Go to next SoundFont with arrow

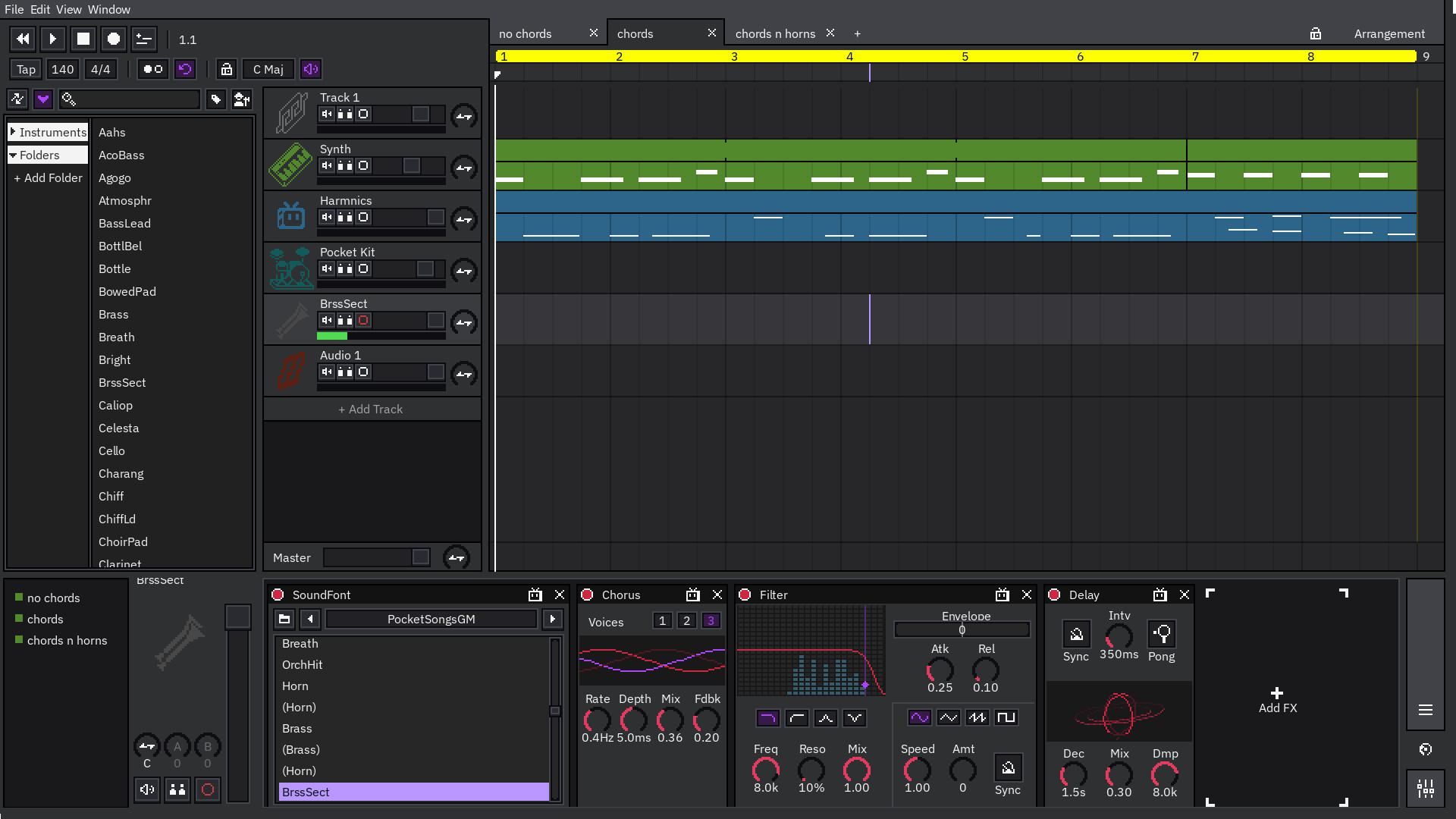(552, 619)
